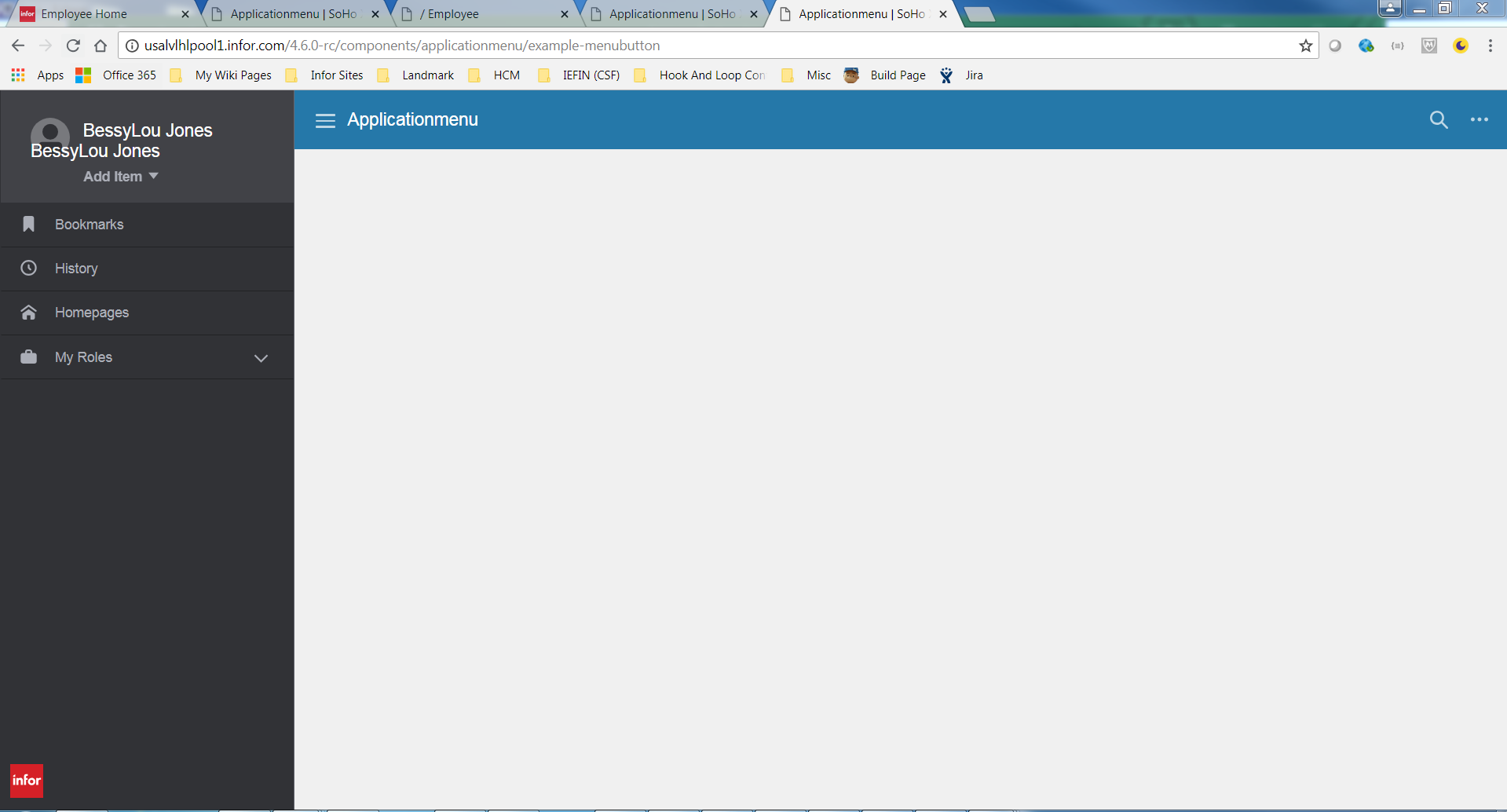Open search in the Applicationmenu header
1507x812 pixels.
coord(1438,119)
